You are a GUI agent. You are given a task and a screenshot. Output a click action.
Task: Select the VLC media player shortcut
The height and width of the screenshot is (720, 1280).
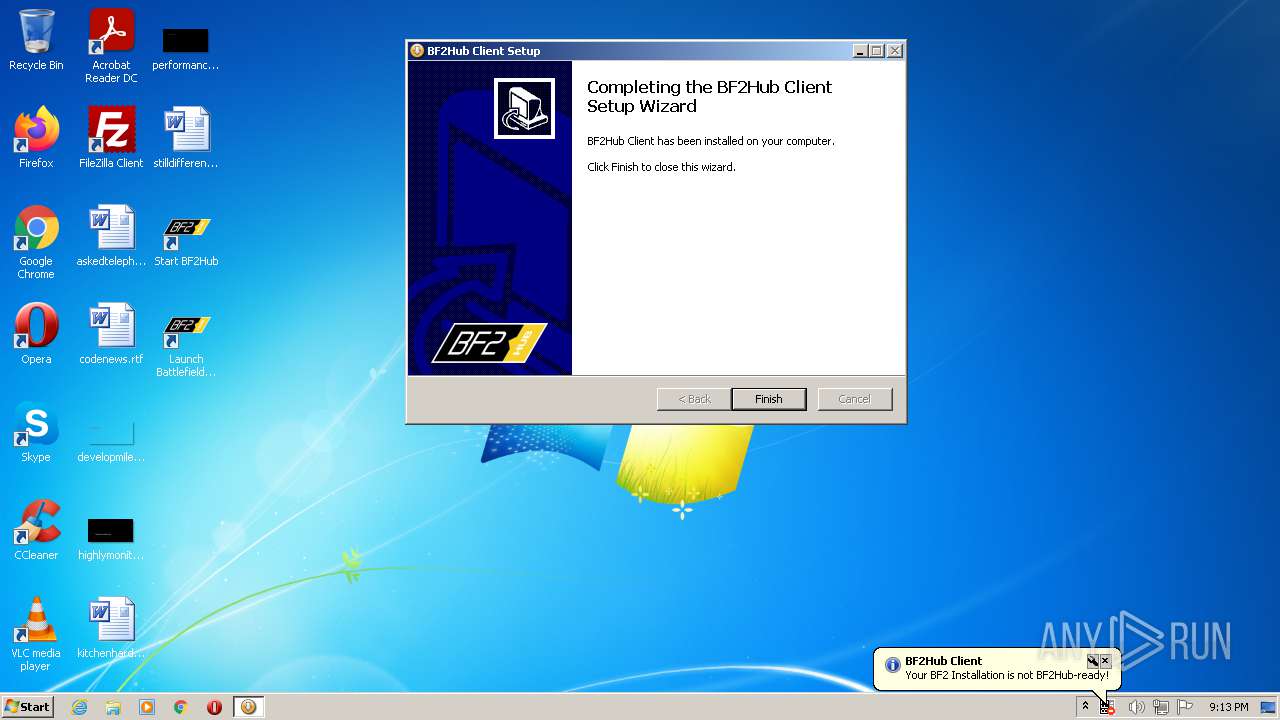point(36,634)
